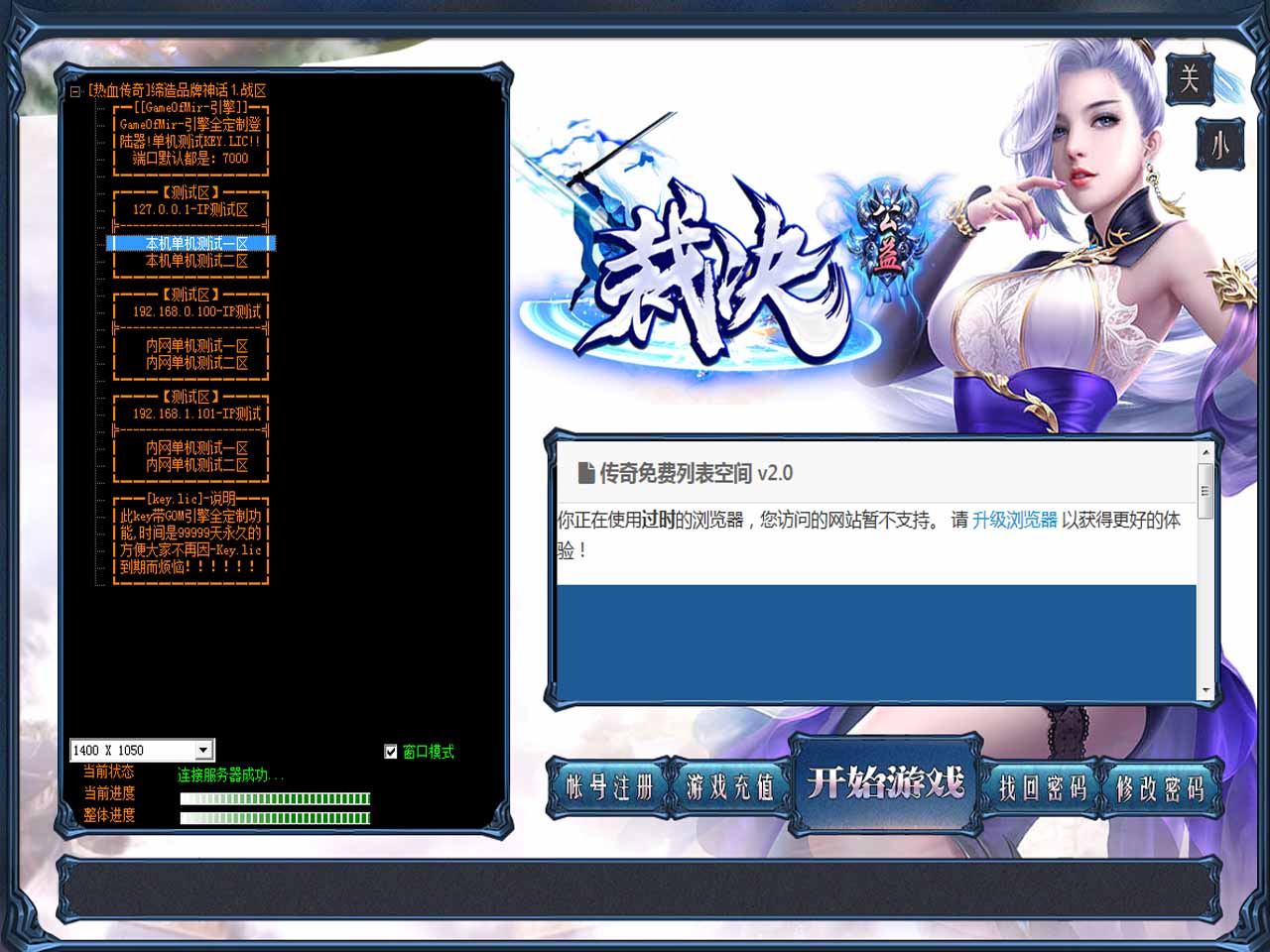The height and width of the screenshot is (952, 1270).
Task: Click the 游戏充值 recharge button
Action: pyautogui.click(x=730, y=788)
